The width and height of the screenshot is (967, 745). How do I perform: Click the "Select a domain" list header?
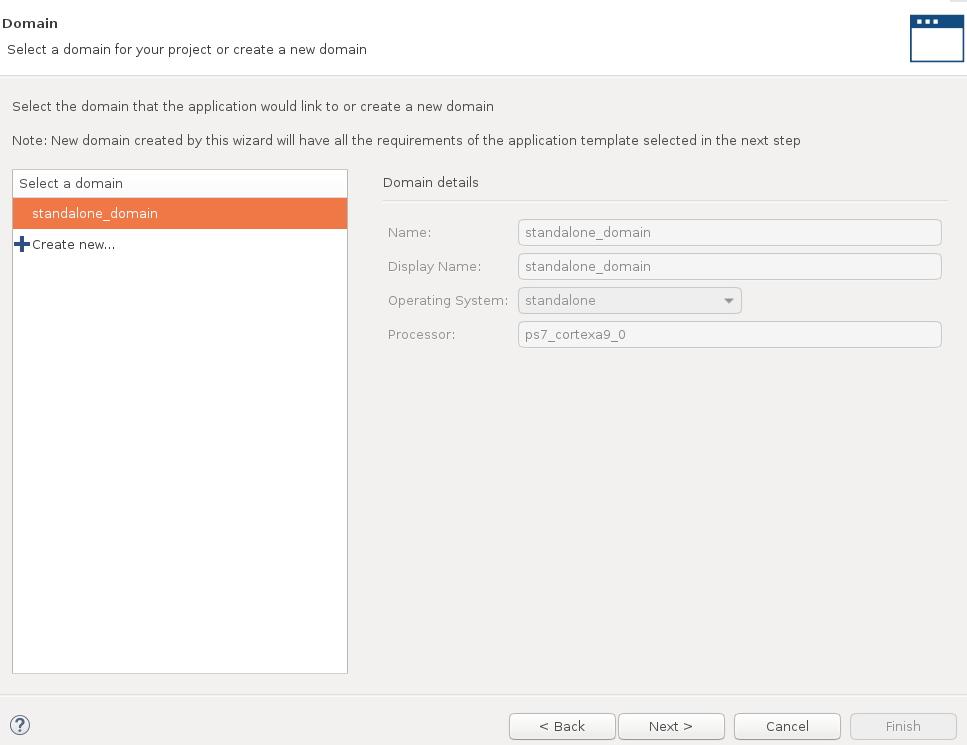point(71,184)
